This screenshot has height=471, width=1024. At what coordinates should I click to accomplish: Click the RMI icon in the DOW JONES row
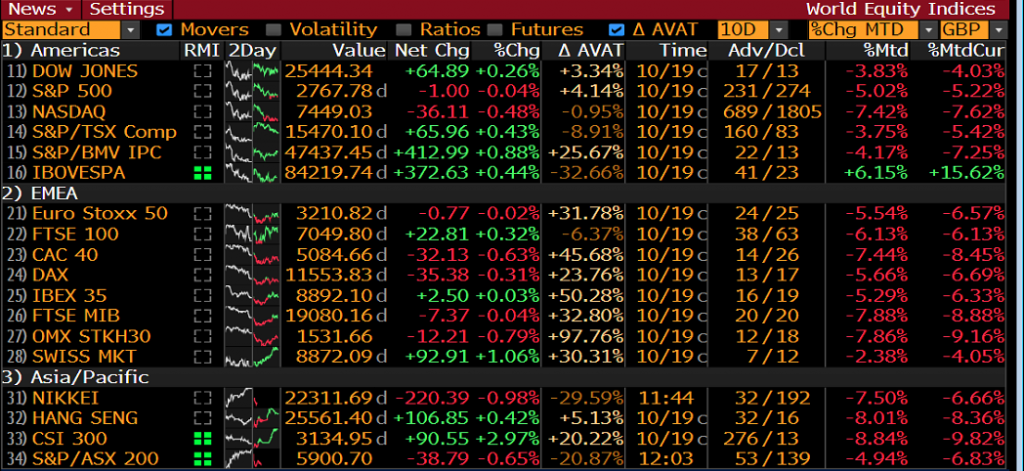point(204,71)
